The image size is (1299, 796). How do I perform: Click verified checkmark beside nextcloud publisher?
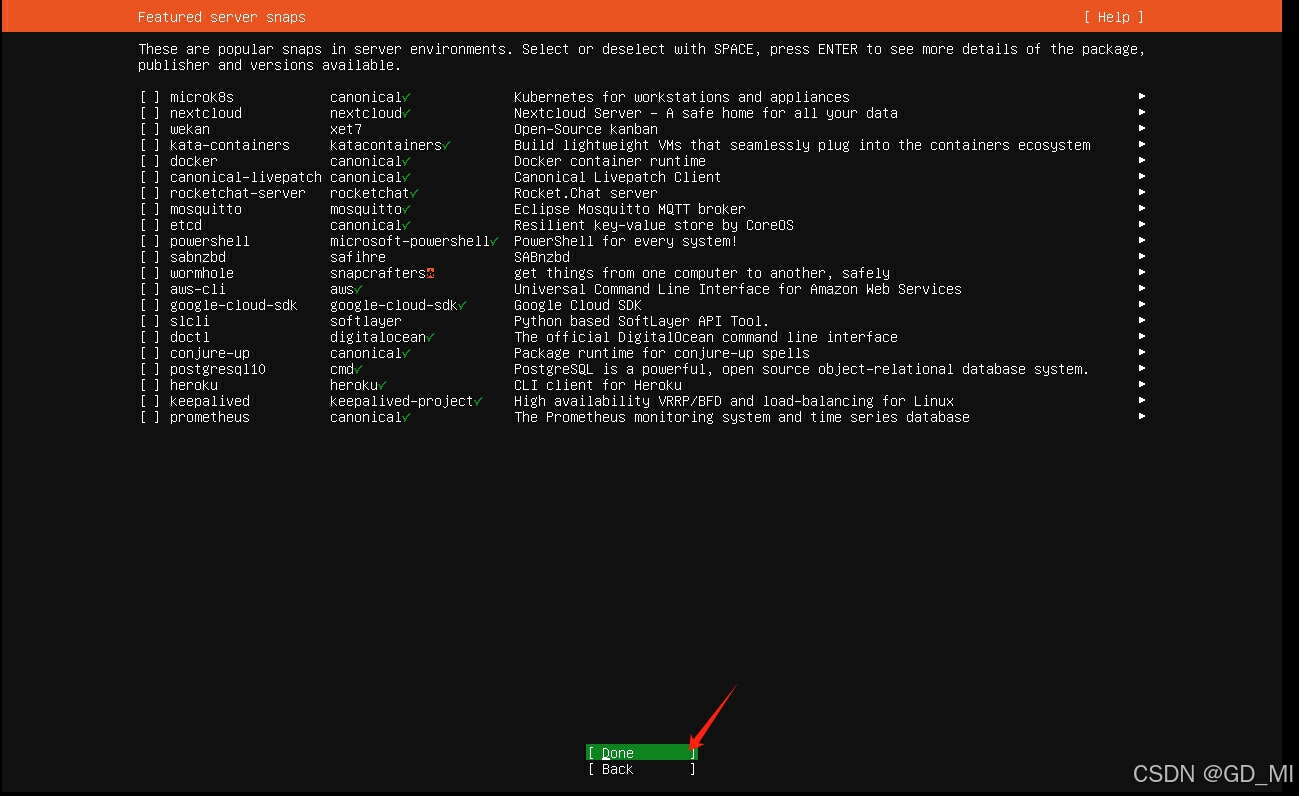[406, 113]
